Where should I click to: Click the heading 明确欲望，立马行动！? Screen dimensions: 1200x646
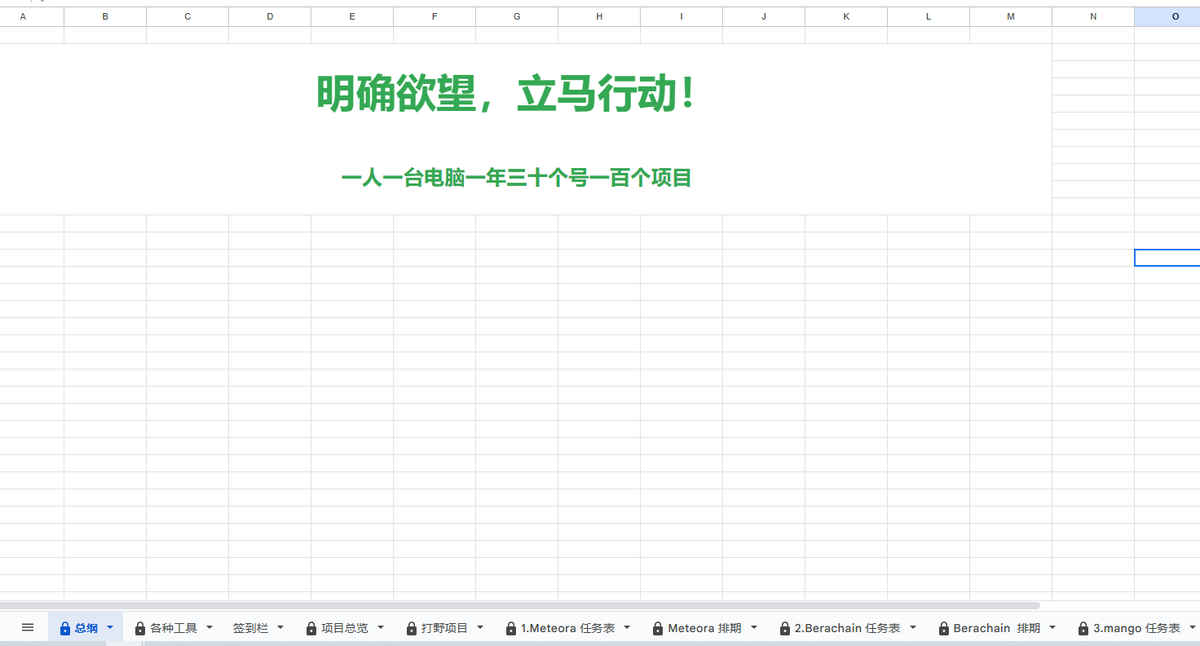point(506,94)
